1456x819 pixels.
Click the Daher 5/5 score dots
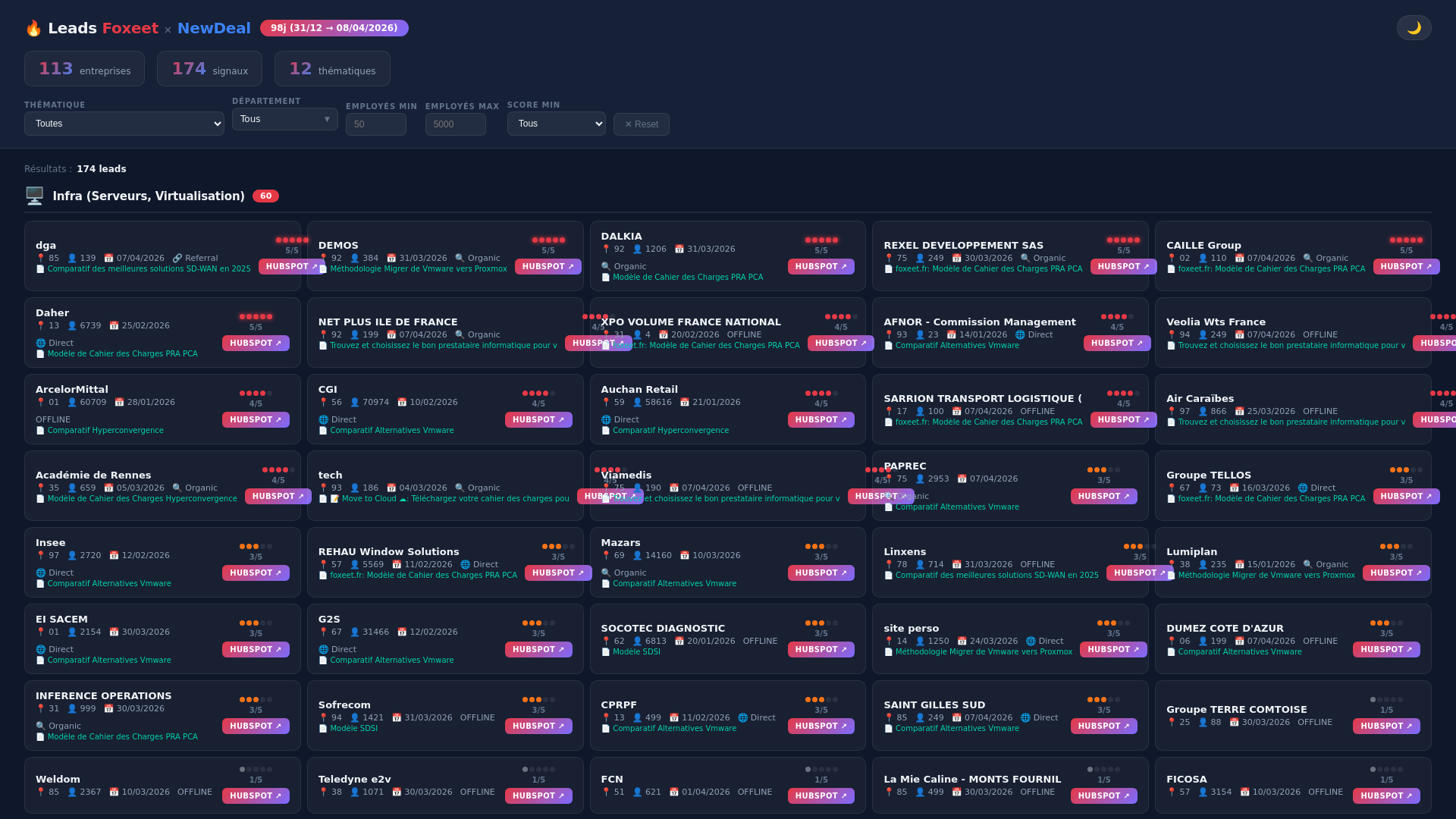[256, 317]
